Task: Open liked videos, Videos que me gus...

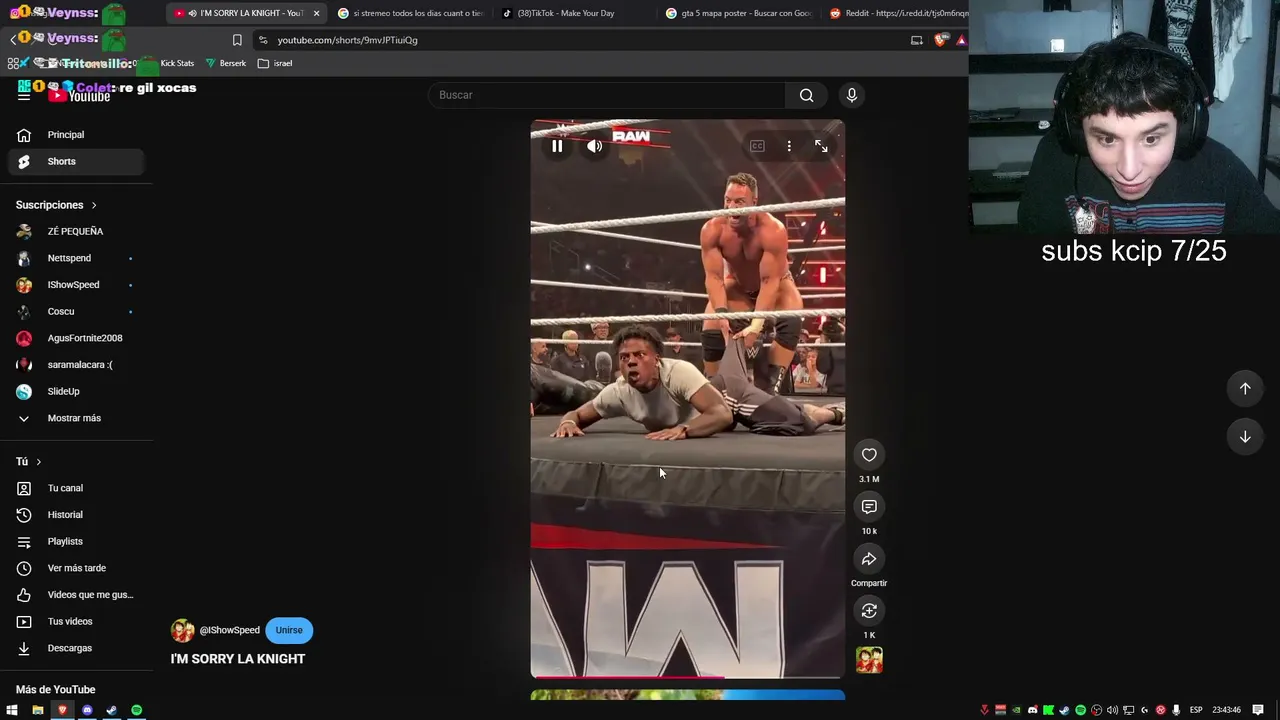Action: pos(76,595)
